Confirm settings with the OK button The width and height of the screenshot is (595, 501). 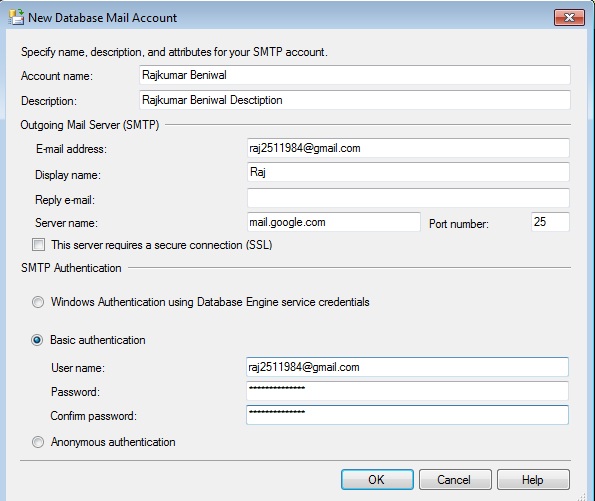(x=377, y=479)
